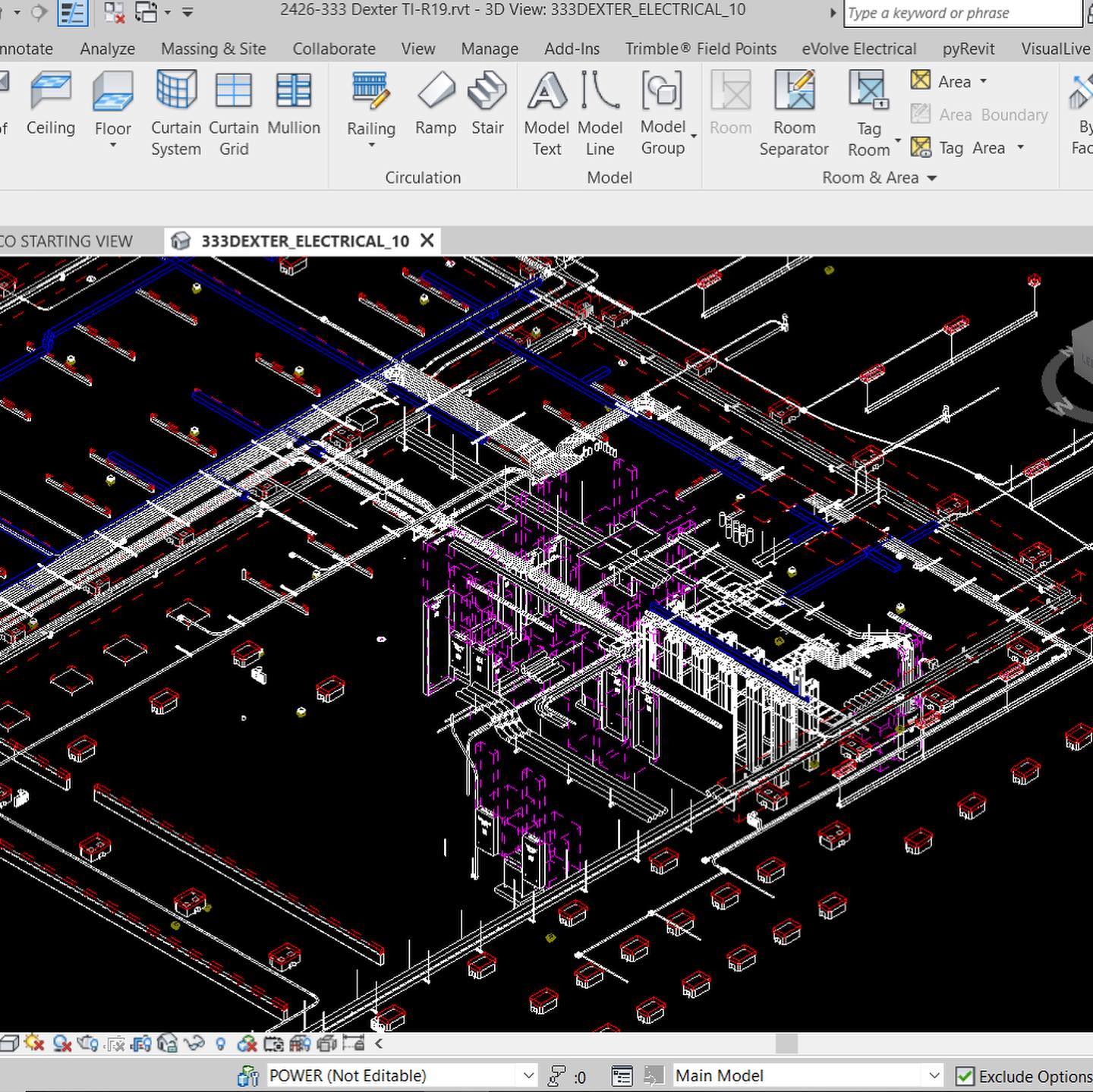Select the Curtain System tool

[x=176, y=114]
